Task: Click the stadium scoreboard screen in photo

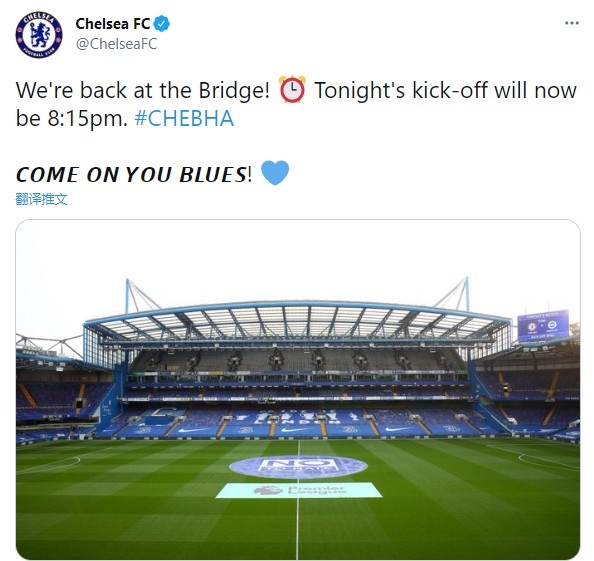Action: pos(543,326)
